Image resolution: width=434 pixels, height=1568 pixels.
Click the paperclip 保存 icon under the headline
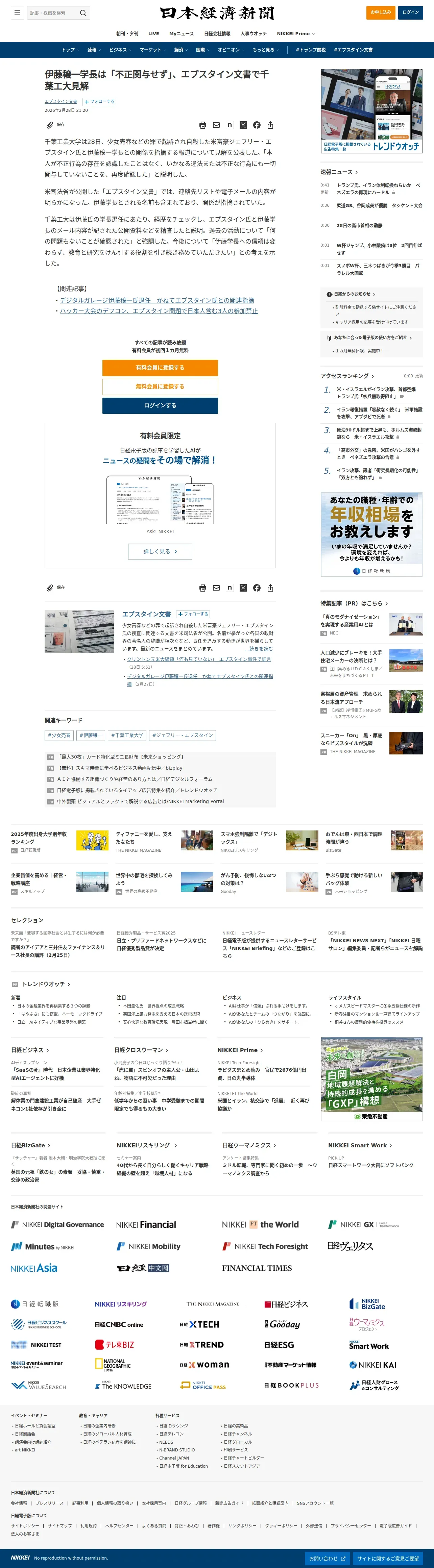point(50,125)
